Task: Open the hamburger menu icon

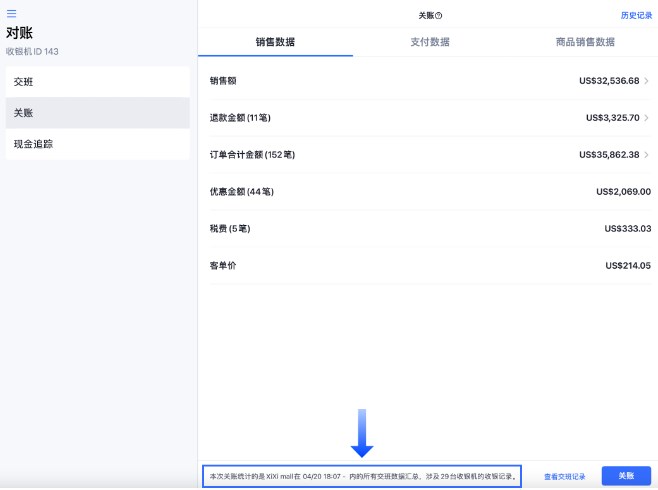Action: click(x=12, y=13)
